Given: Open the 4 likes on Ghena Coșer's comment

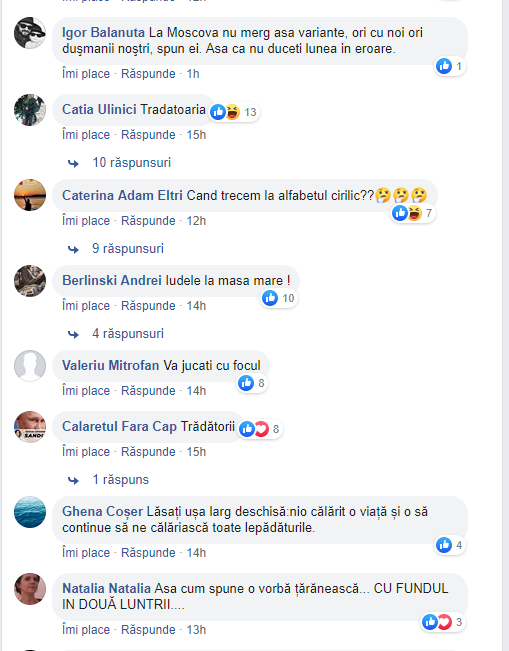Looking at the screenshot, I should [x=450, y=545].
